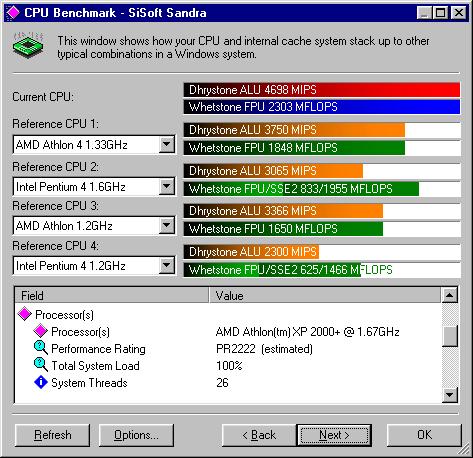Click the Whetstone FPU/SSE2 625/1466 MFLOPS bar

click(x=322, y=270)
